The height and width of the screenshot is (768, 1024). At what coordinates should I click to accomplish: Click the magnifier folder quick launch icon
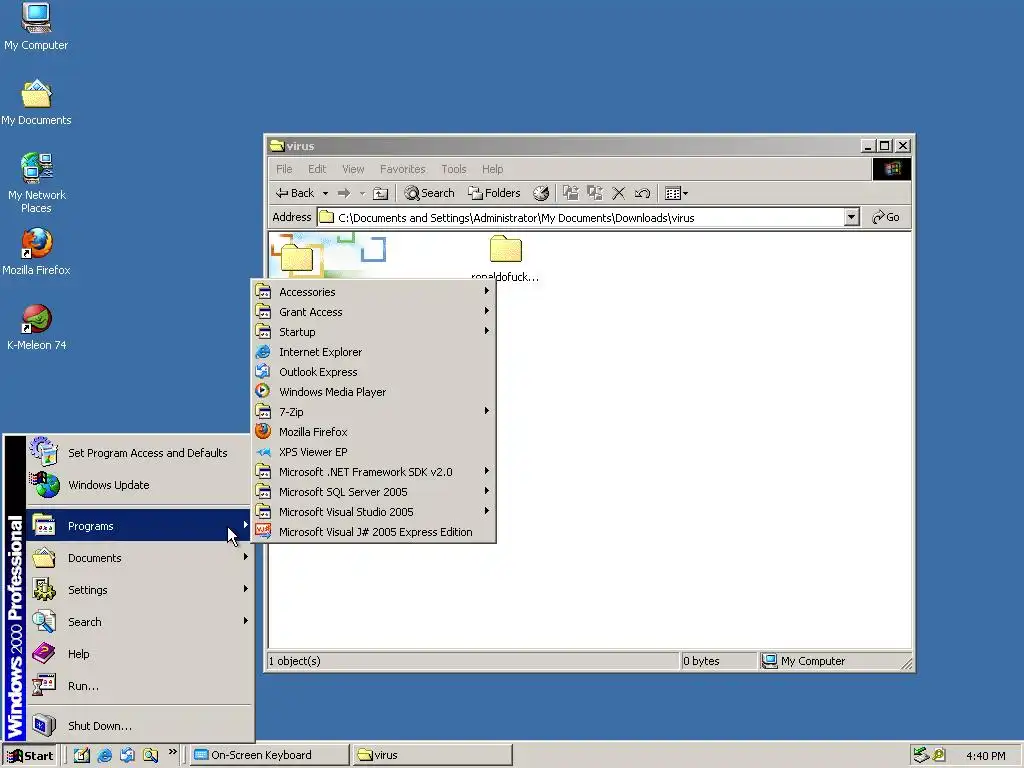click(151, 756)
